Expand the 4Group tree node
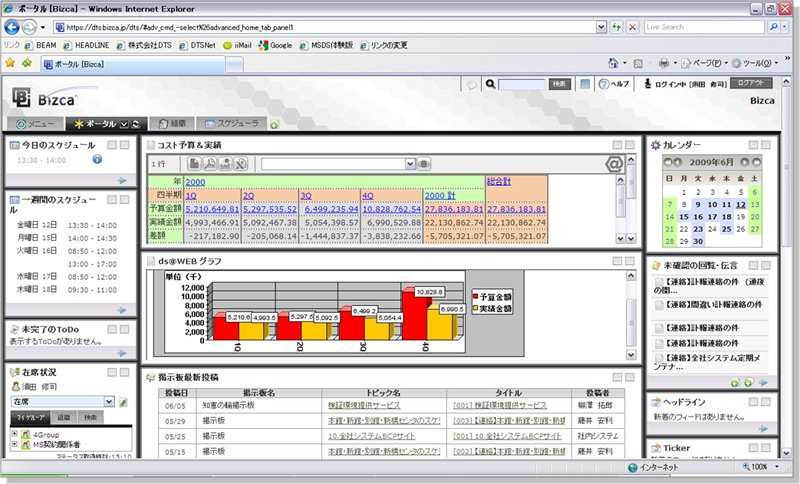The height and width of the screenshot is (484, 800). click(14, 434)
